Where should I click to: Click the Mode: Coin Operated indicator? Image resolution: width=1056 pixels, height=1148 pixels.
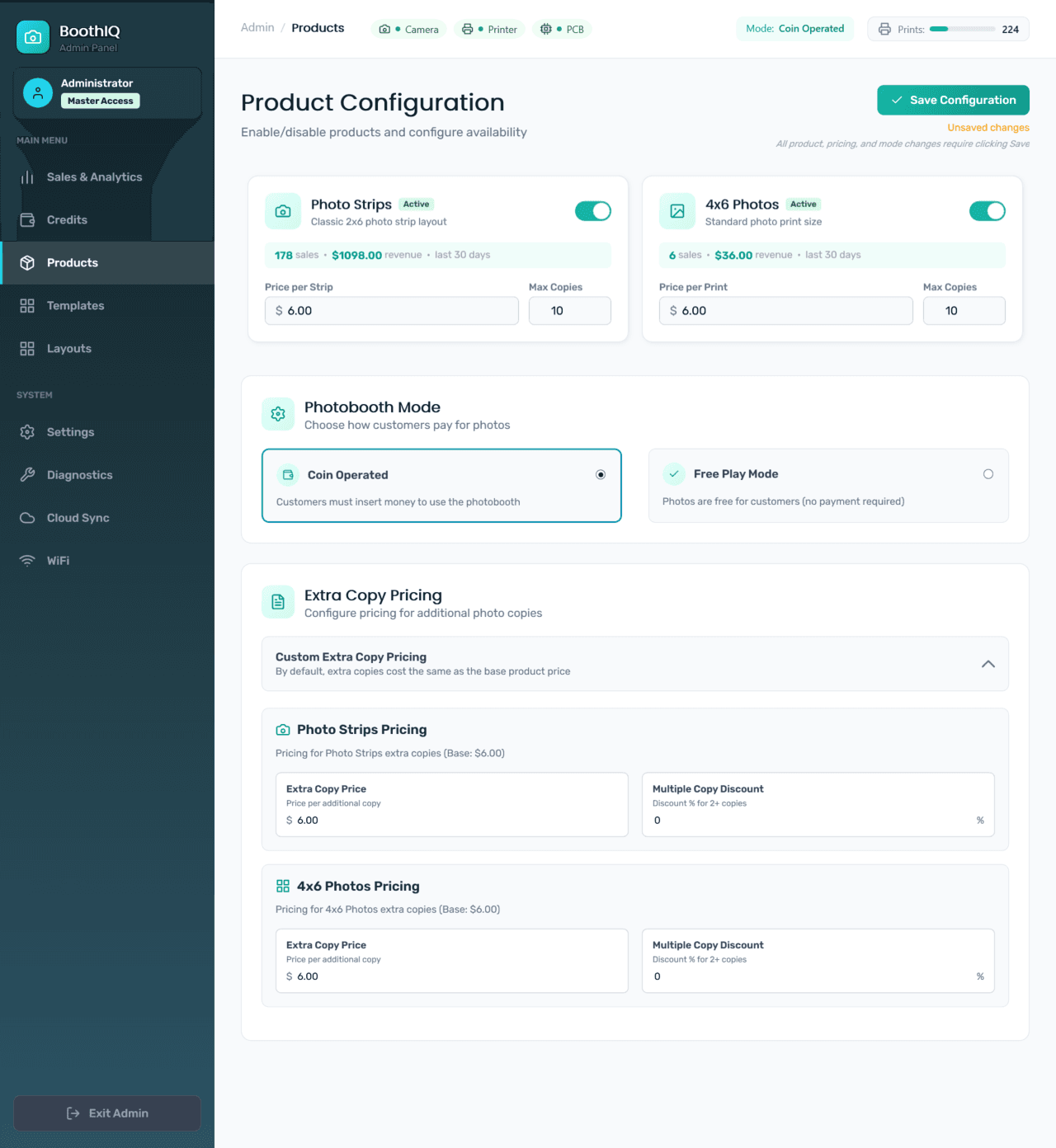(x=794, y=29)
